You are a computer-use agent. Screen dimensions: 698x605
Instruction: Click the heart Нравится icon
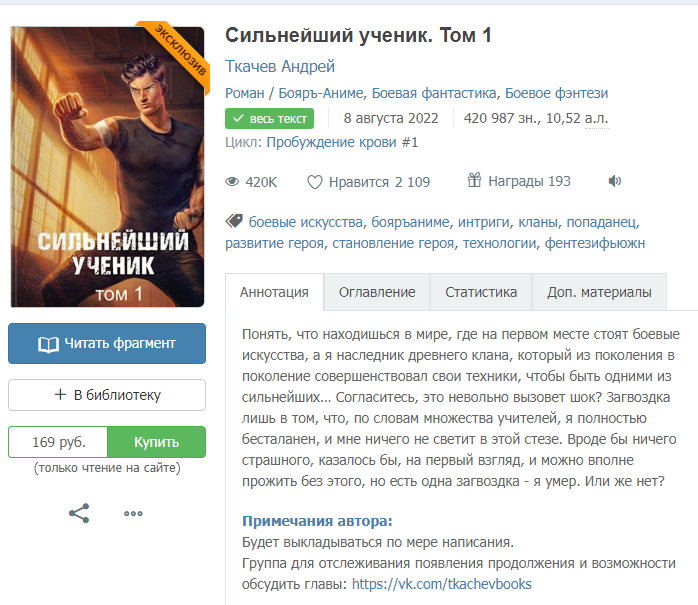(x=315, y=182)
